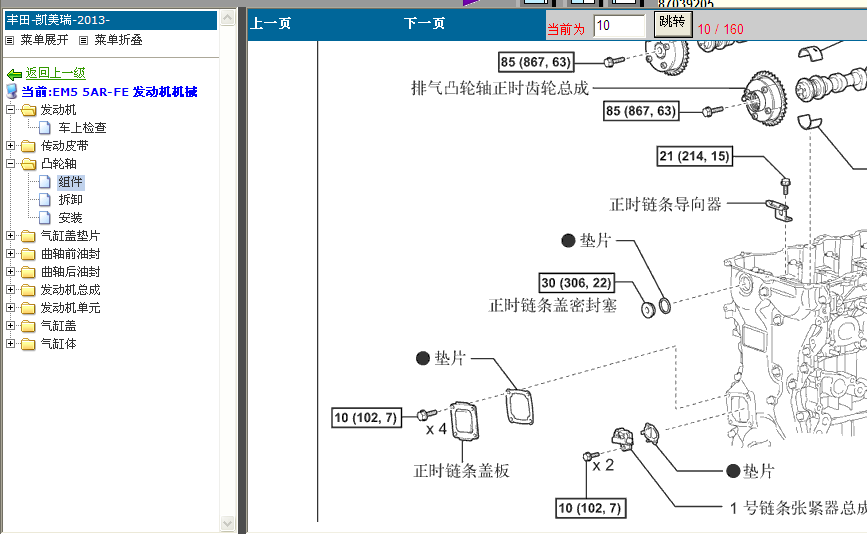This screenshot has height=534, width=867.
Task: Click the 发动机单元 folder icon
Action: coord(28,308)
